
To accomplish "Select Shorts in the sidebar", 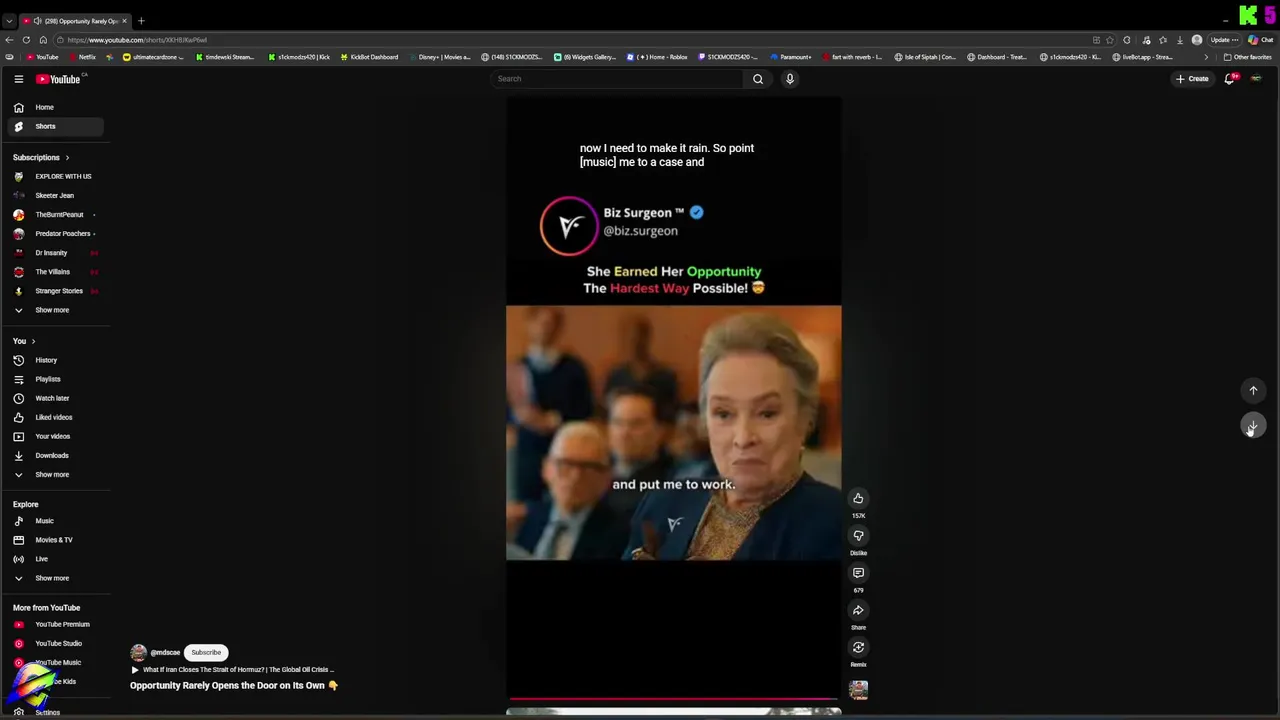I will (x=55, y=126).
